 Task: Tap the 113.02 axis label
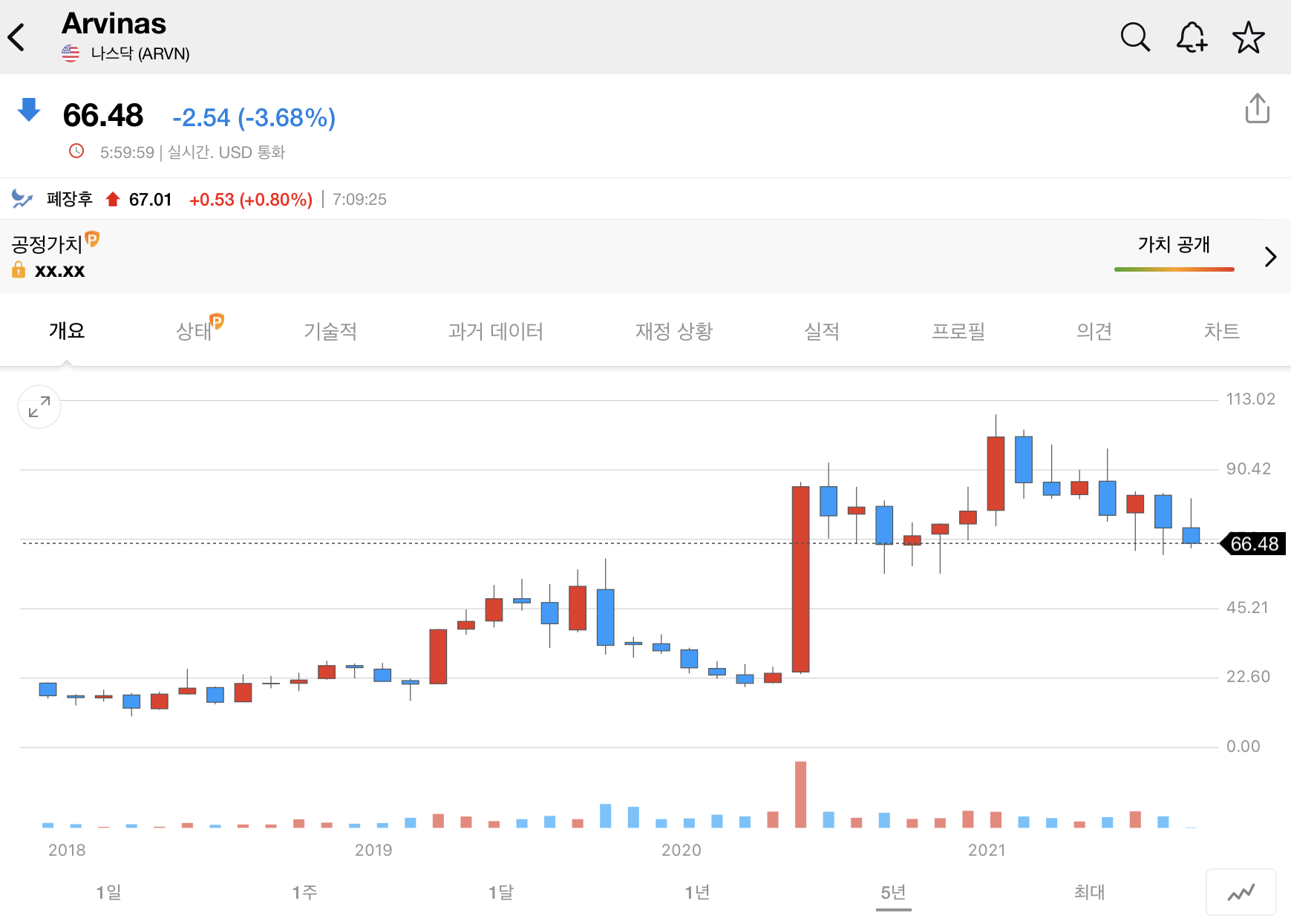pyautogui.click(x=1250, y=399)
